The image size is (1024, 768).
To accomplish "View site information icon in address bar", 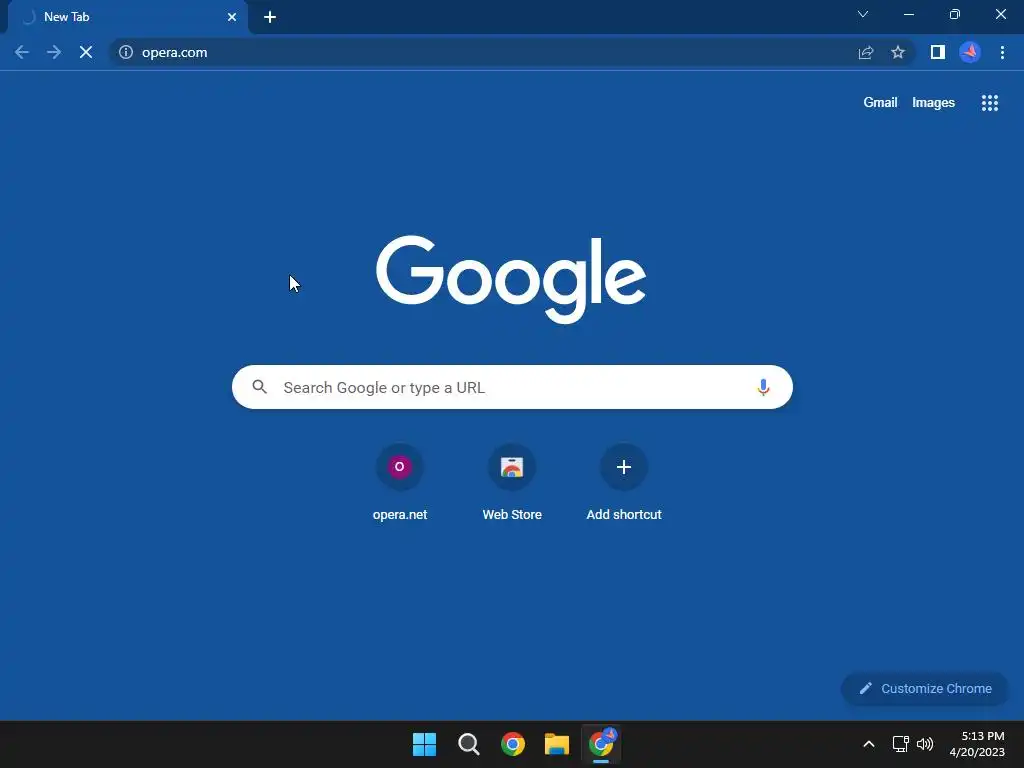I will click(126, 52).
